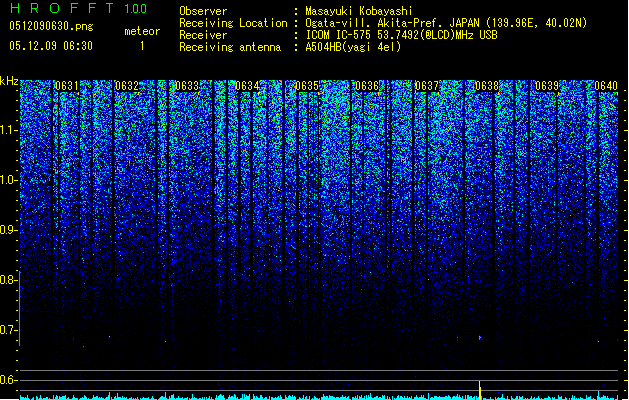Click the 0640 time marker

(x=606, y=86)
